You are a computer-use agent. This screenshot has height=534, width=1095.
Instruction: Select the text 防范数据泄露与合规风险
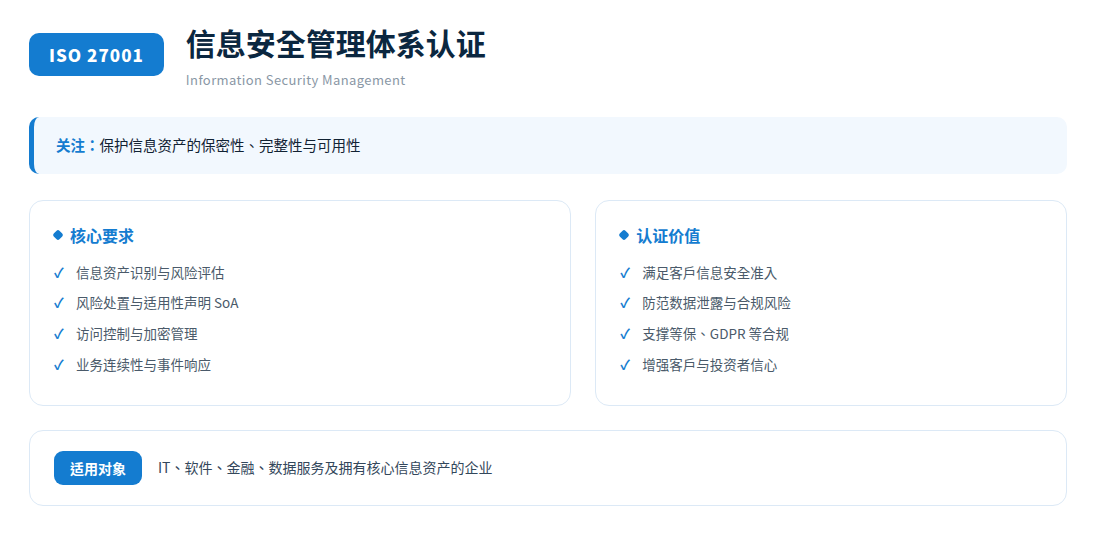tap(716, 304)
